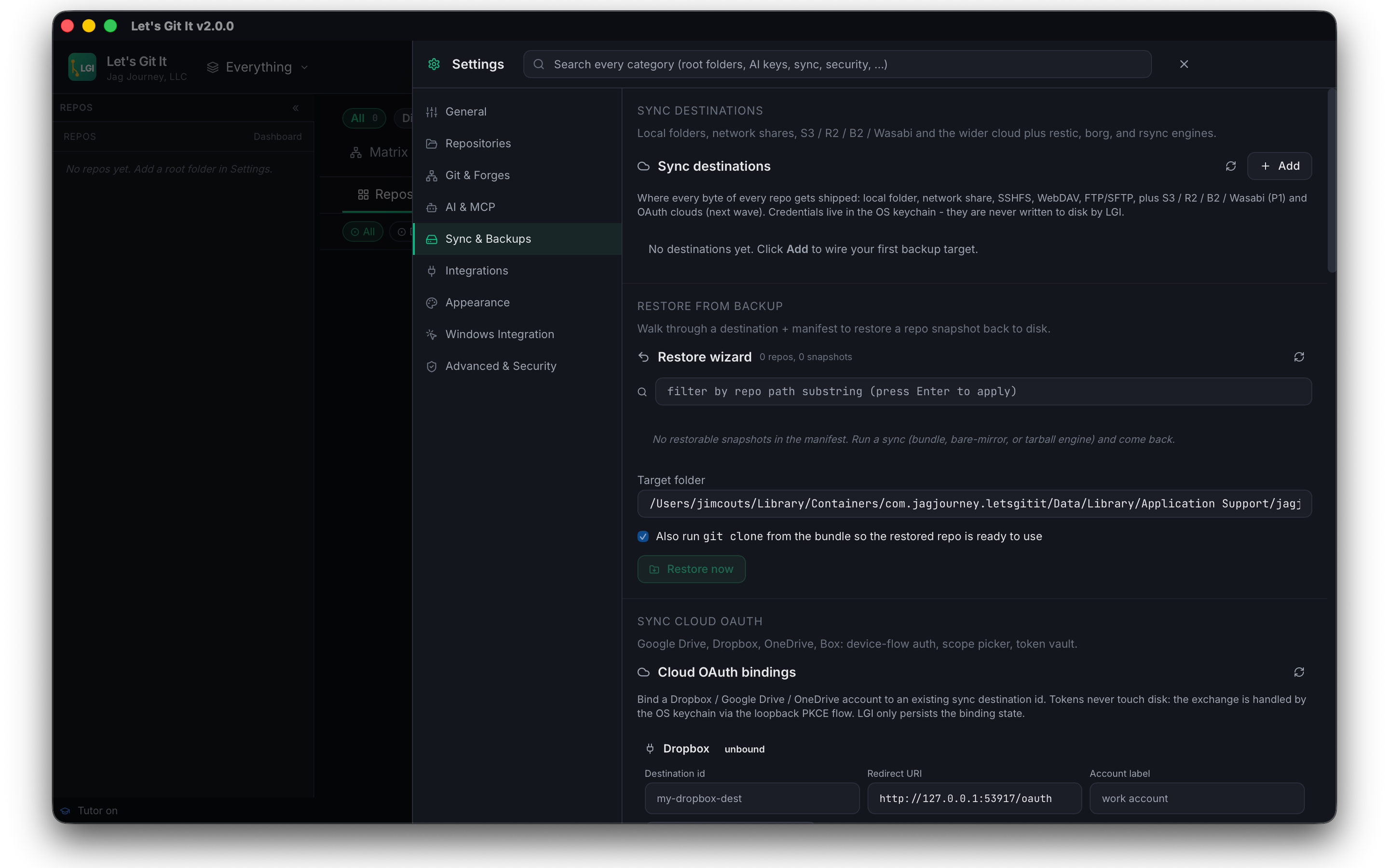
Task: Select the All 0 filter pill
Action: pos(364,118)
